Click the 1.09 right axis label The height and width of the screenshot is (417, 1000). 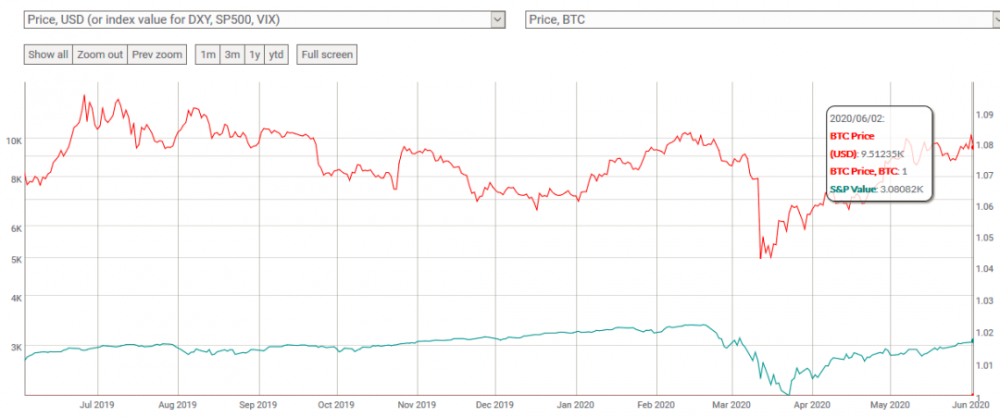pos(985,114)
